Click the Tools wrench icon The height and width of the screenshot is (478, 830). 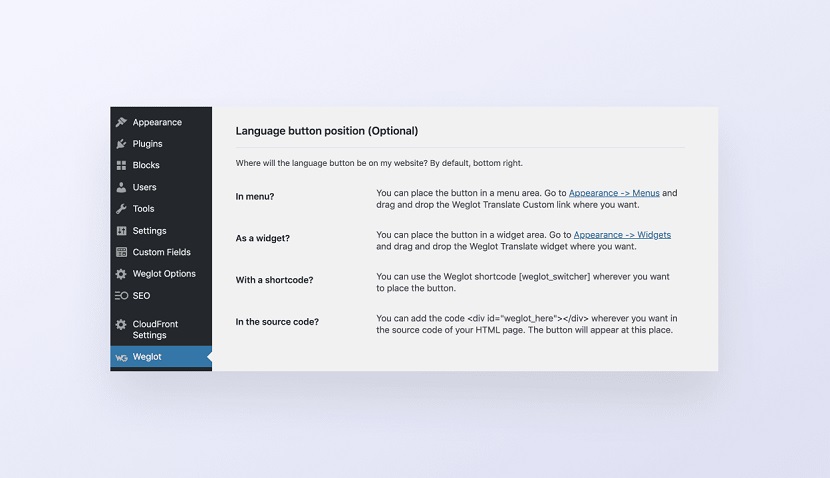[x=121, y=209]
